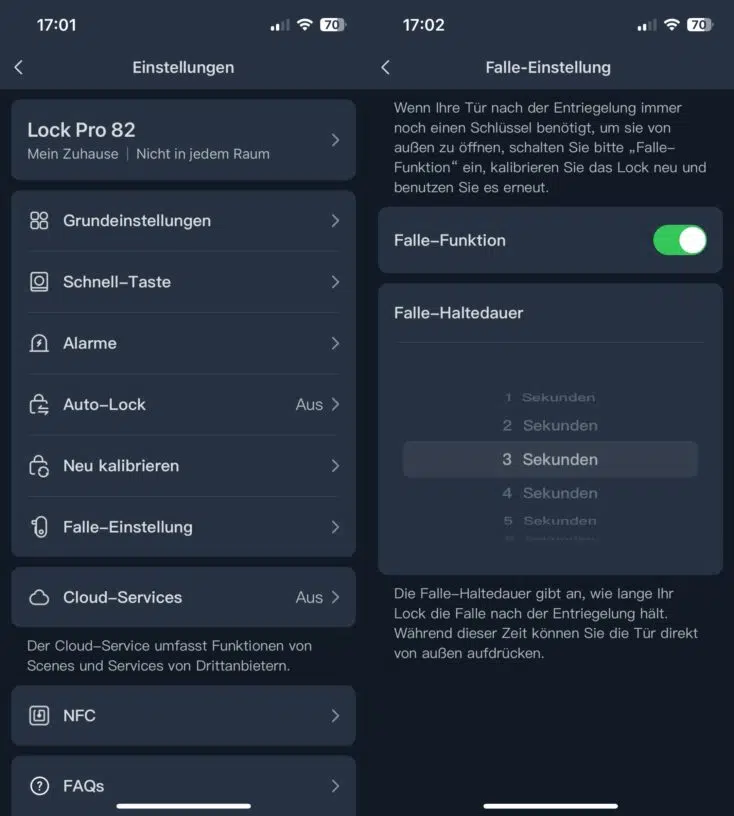Tap the FAQs question mark icon
Viewport: 734px width, 816px height.
39,786
